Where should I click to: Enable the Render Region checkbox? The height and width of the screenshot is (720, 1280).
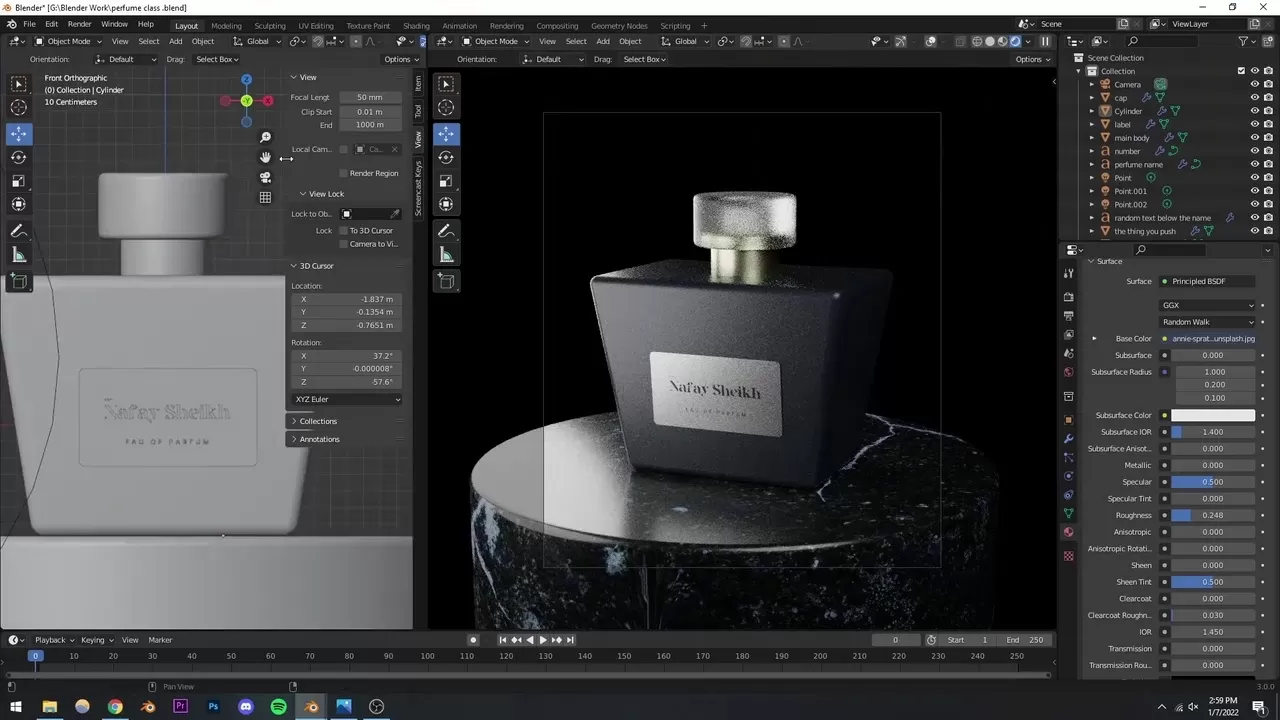coord(343,173)
